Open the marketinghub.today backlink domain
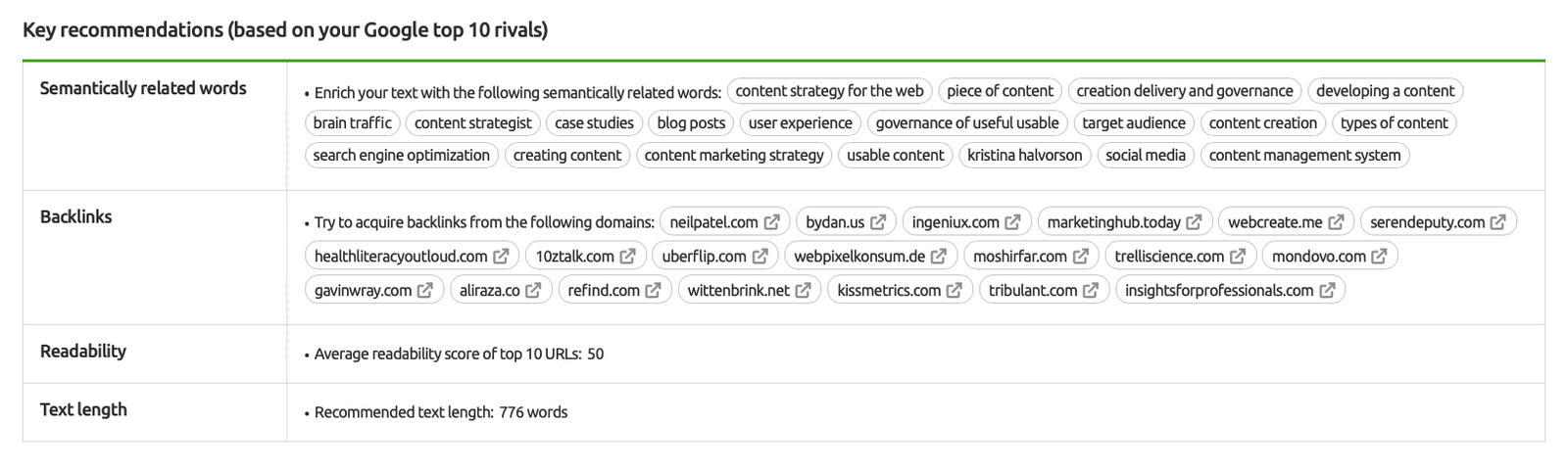The width and height of the screenshot is (1568, 473). click(x=1113, y=222)
